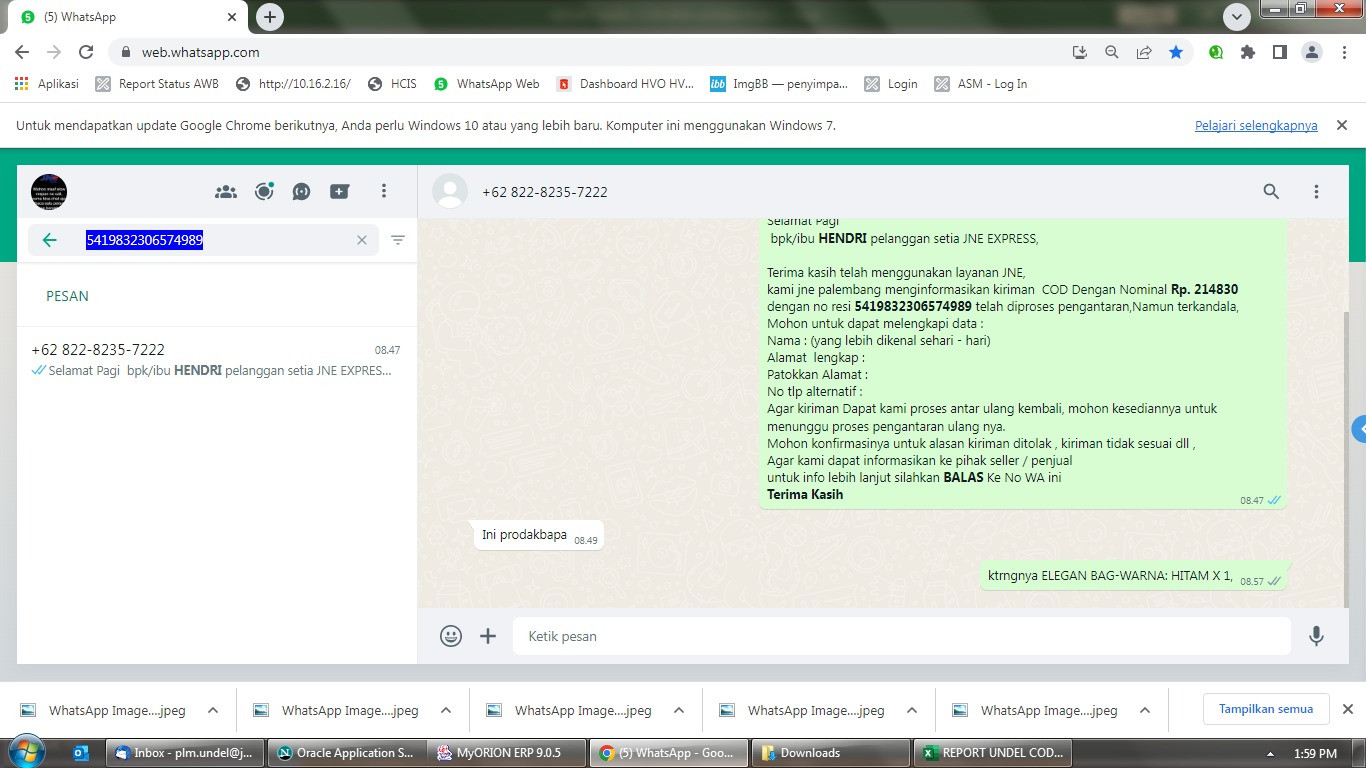Go back from search with green arrow
The height and width of the screenshot is (768, 1366).
tap(49, 240)
